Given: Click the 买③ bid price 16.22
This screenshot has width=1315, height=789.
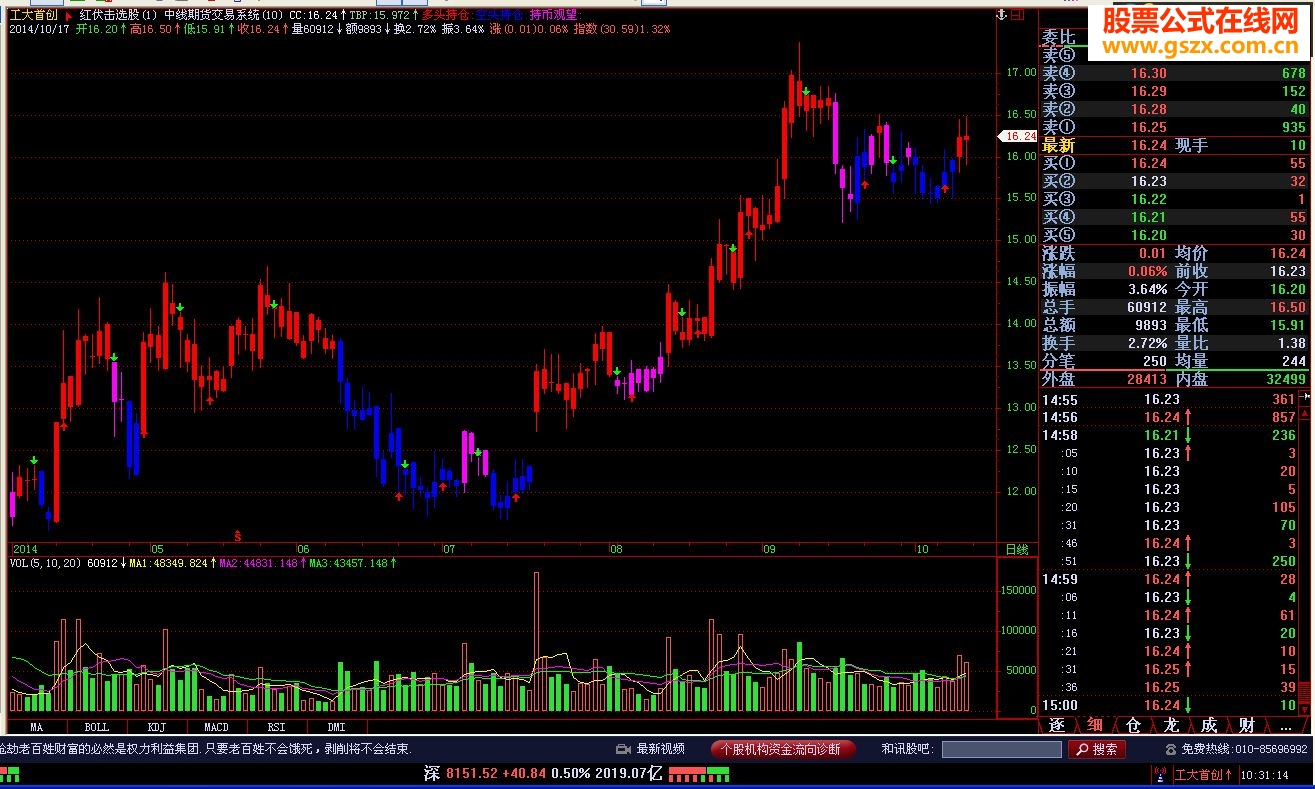Looking at the screenshot, I should pyautogui.click(x=1148, y=199).
